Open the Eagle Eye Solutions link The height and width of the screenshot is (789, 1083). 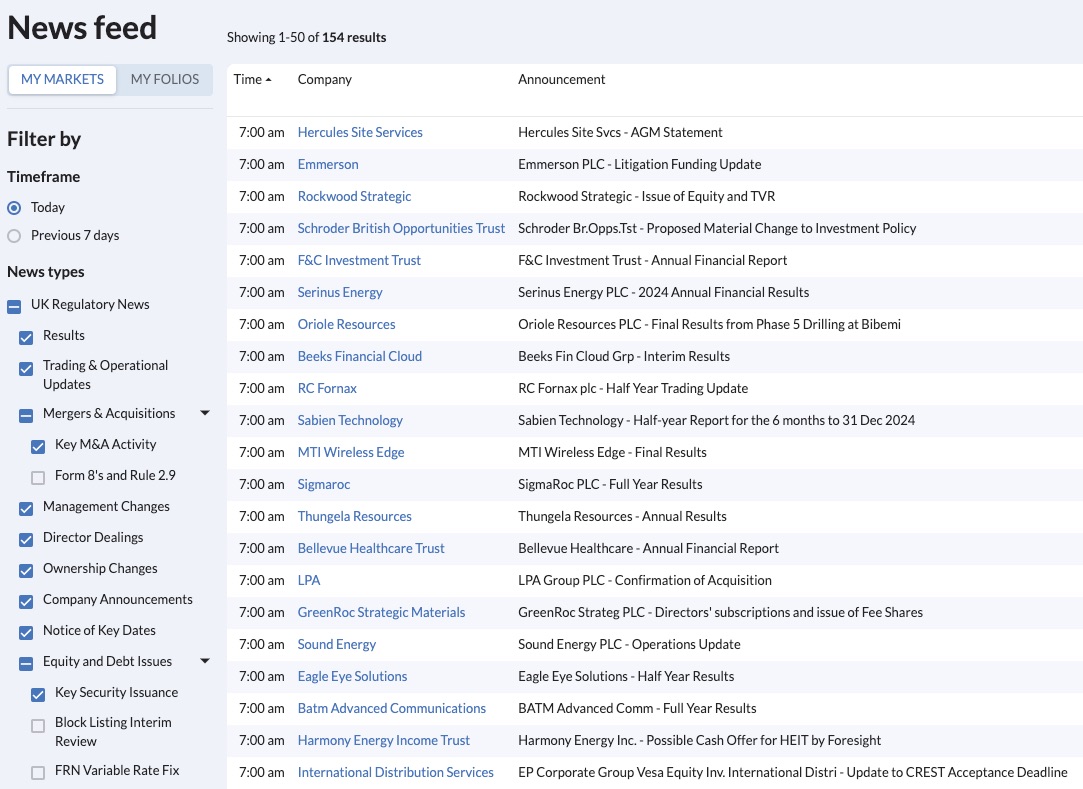[x=352, y=676]
